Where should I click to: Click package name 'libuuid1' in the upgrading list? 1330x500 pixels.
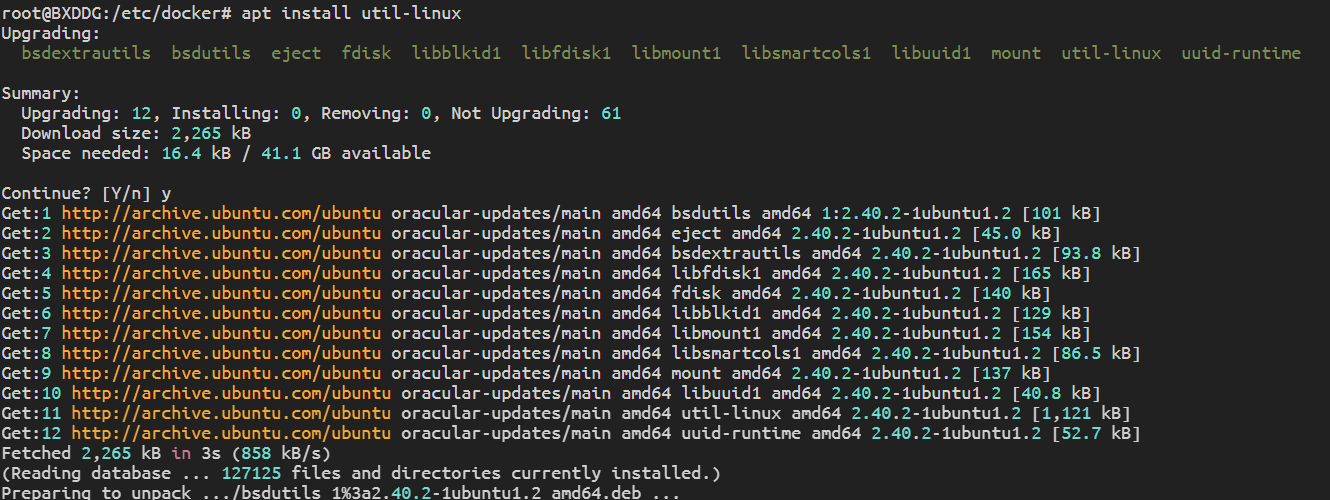(x=931, y=53)
